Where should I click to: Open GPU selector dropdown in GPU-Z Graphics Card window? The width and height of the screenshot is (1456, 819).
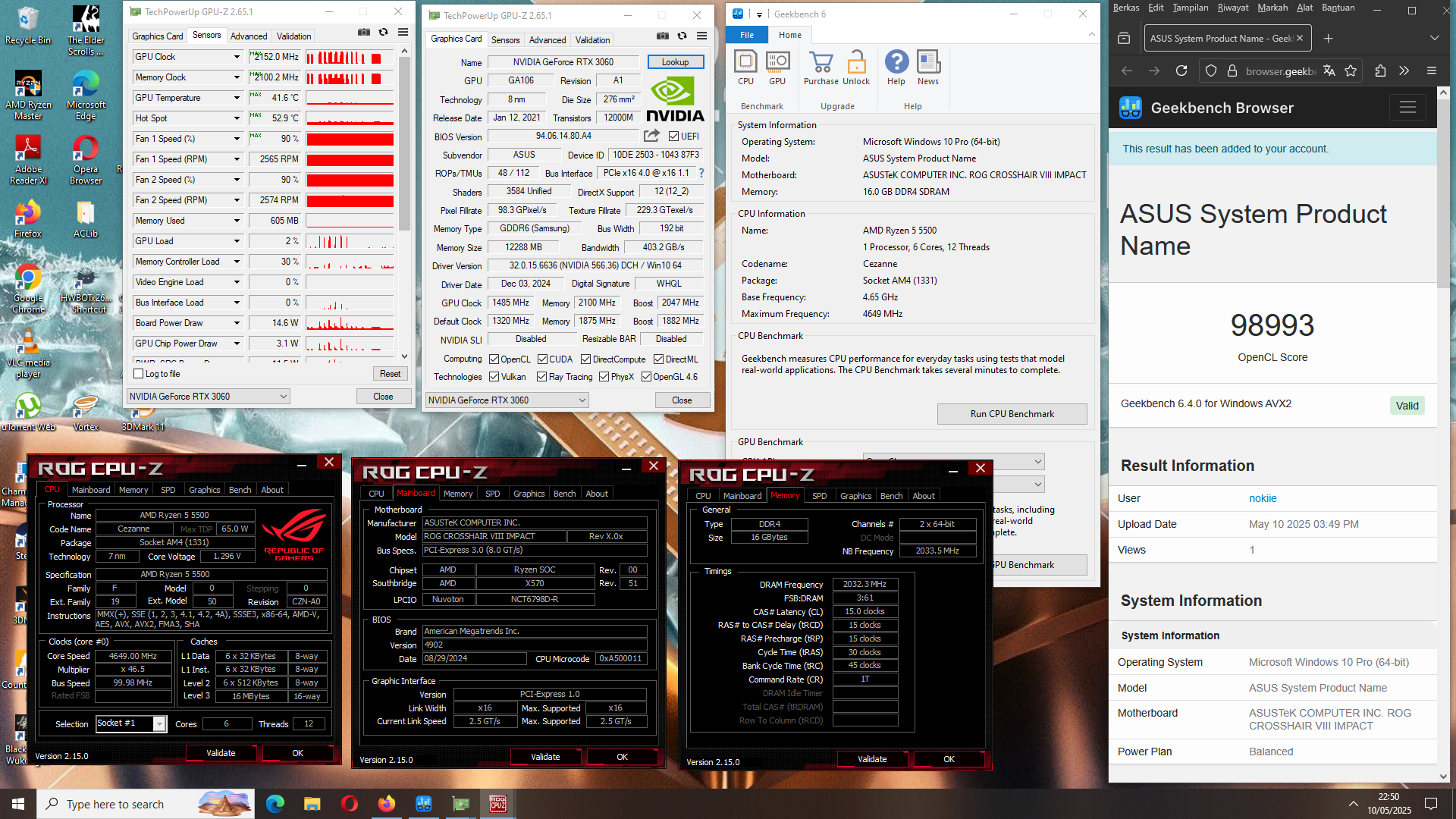(x=507, y=400)
